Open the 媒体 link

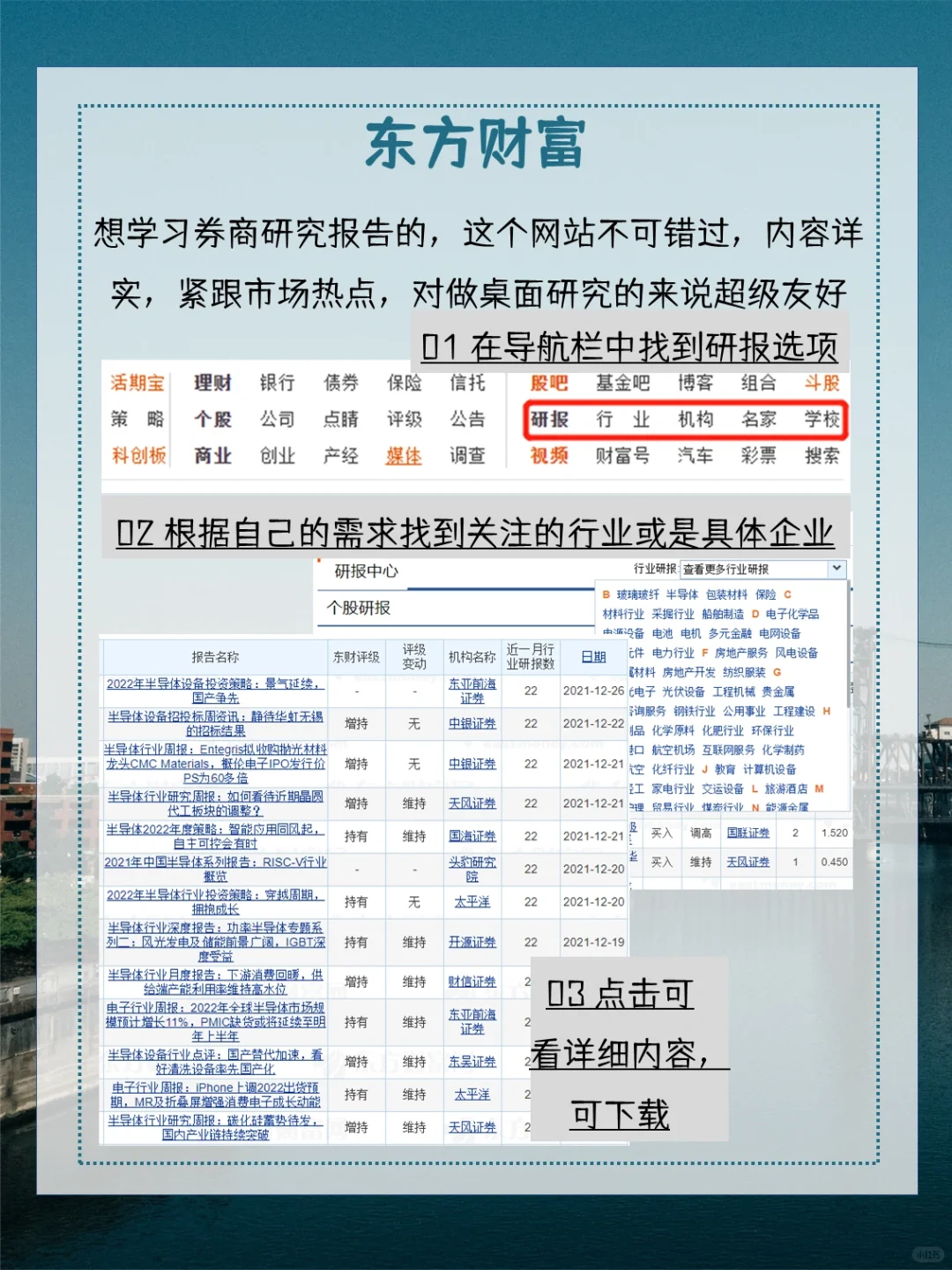[x=404, y=456]
